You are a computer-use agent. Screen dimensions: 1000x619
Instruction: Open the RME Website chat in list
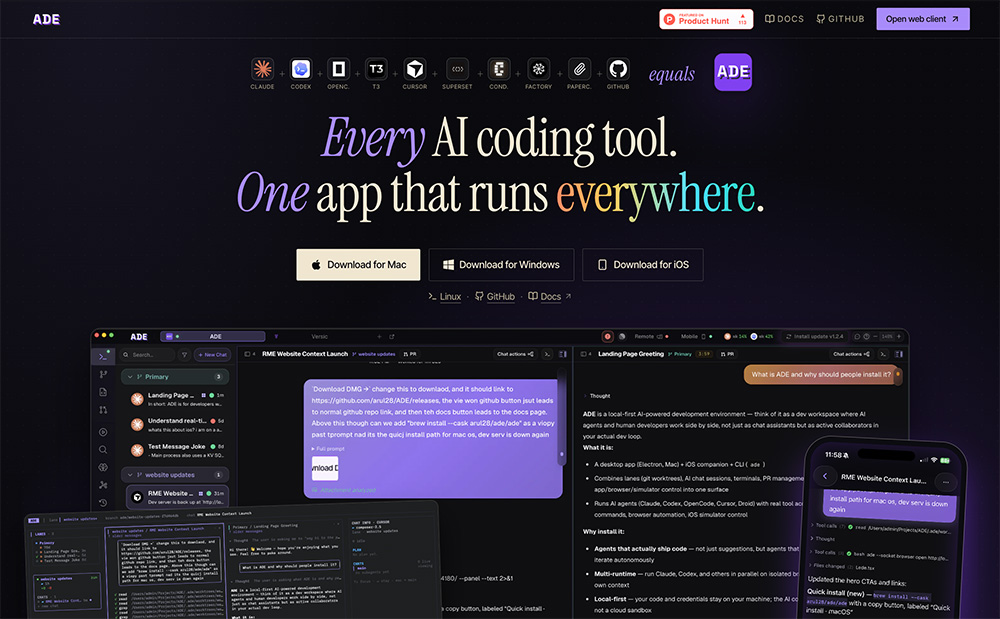pos(177,497)
